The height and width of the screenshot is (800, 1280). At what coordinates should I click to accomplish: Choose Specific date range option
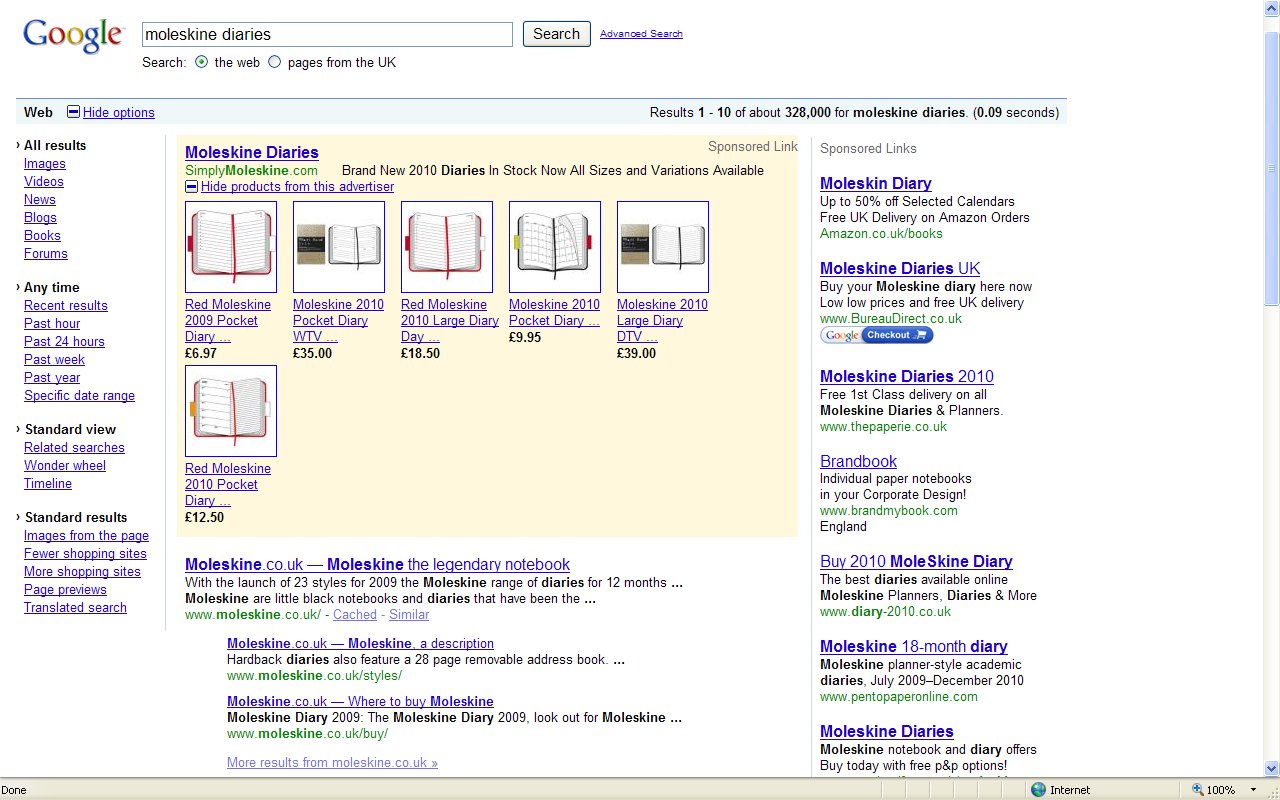(x=79, y=396)
